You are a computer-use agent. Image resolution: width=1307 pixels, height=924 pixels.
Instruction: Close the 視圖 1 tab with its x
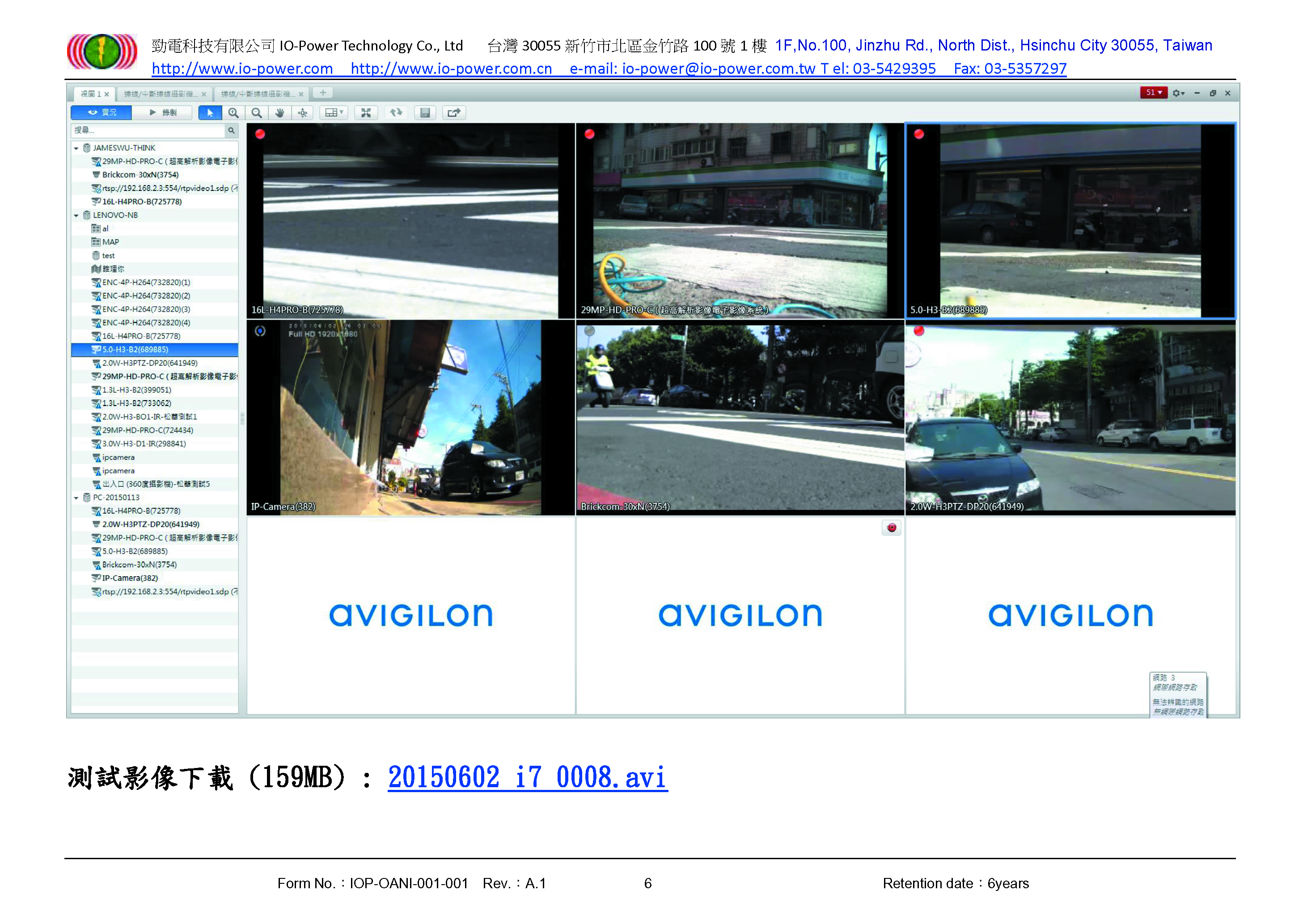click(x=106, y=94)
